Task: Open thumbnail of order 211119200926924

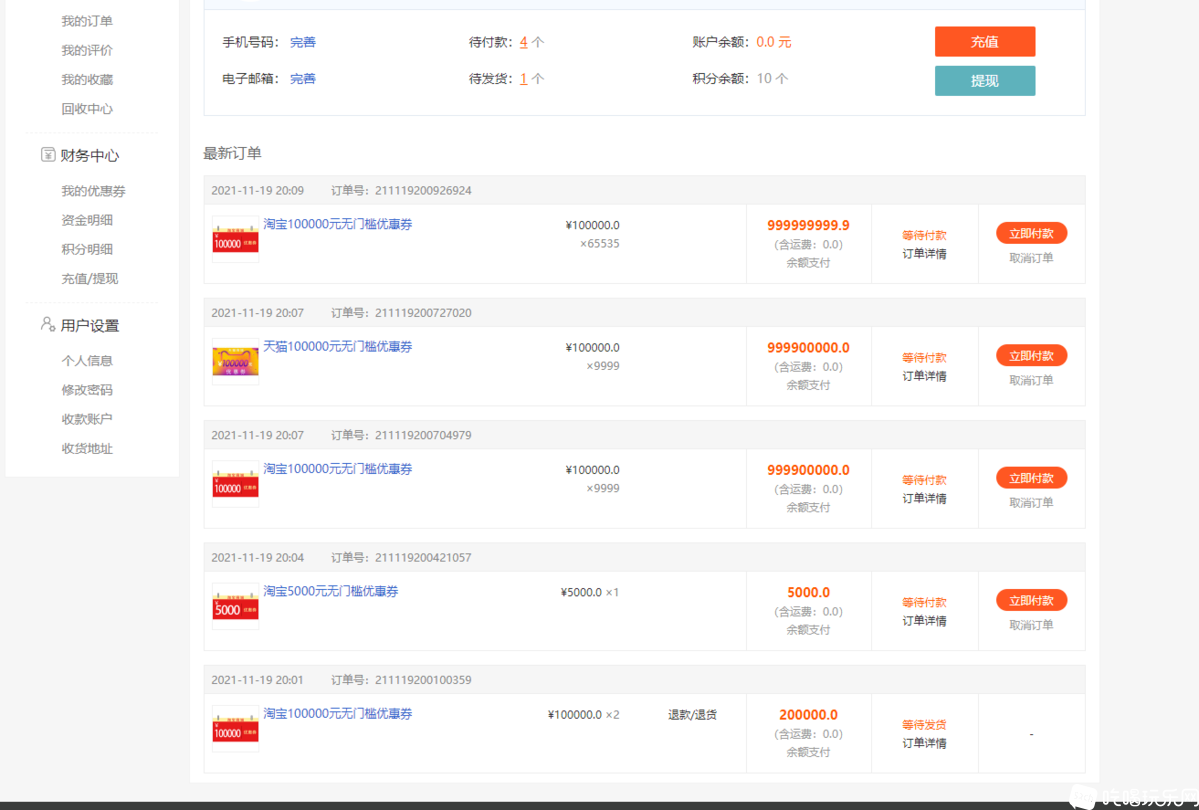Action: [x=236, y=239]
